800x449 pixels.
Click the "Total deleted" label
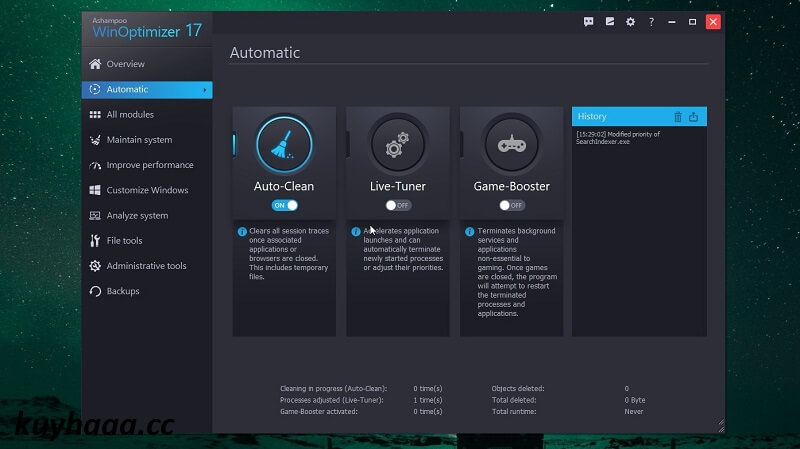point(514,400)
